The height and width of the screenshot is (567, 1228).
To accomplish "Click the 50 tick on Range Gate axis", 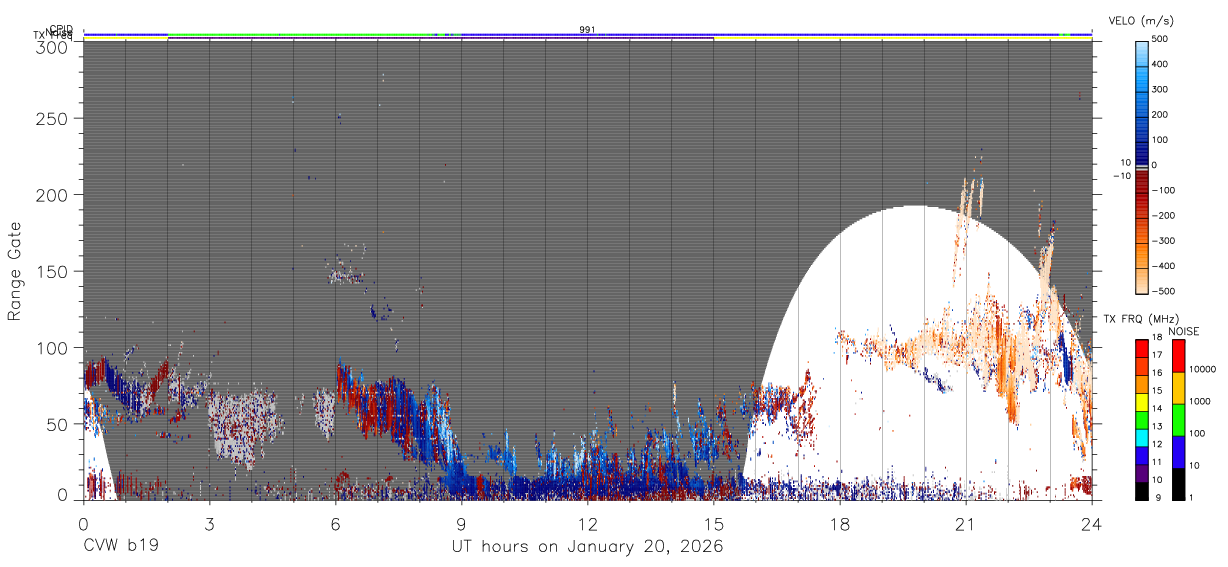I will pyautogui.click(x=59, y=424).
